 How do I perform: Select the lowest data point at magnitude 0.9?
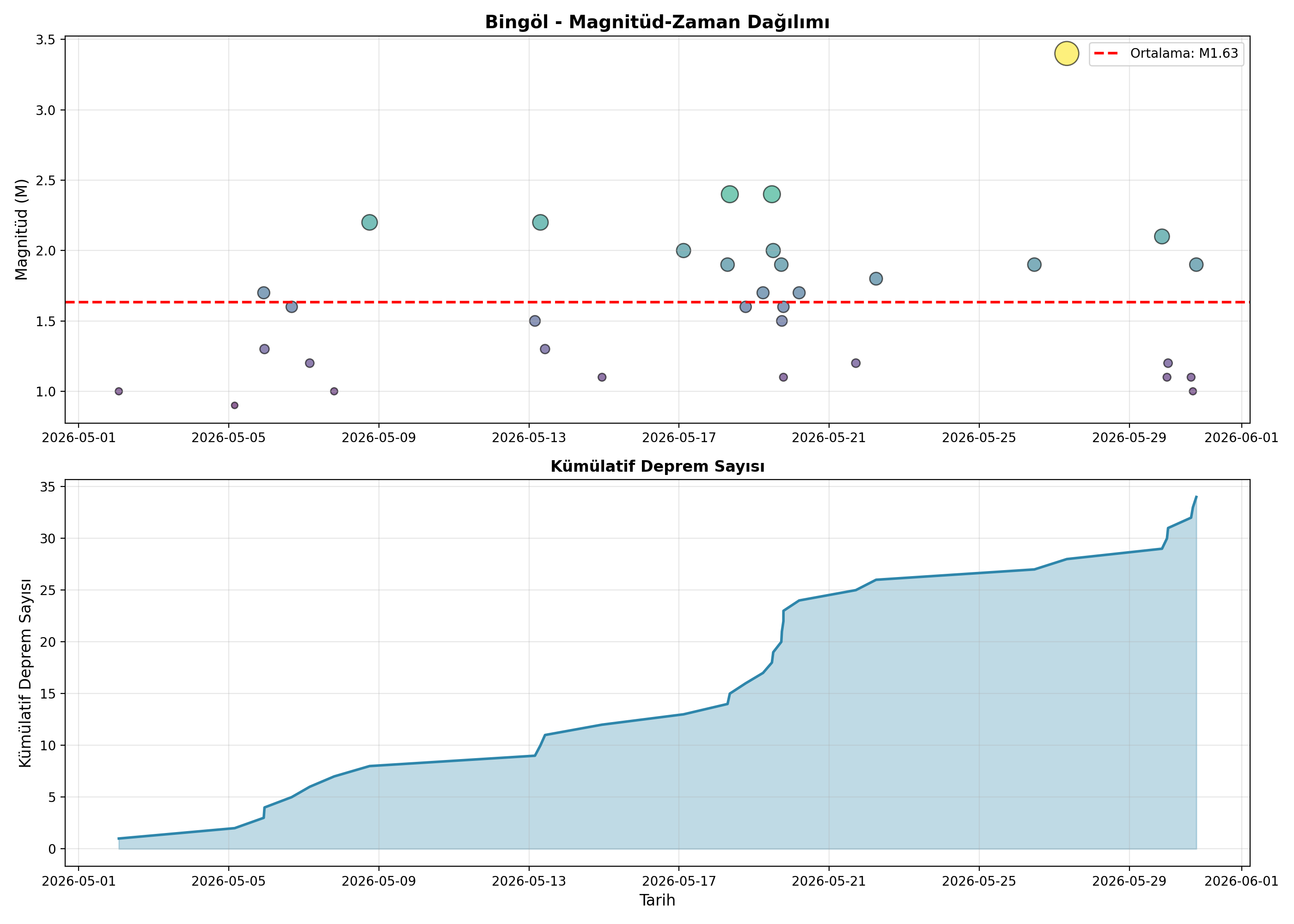pyautogui.click(x=234, y=405)
